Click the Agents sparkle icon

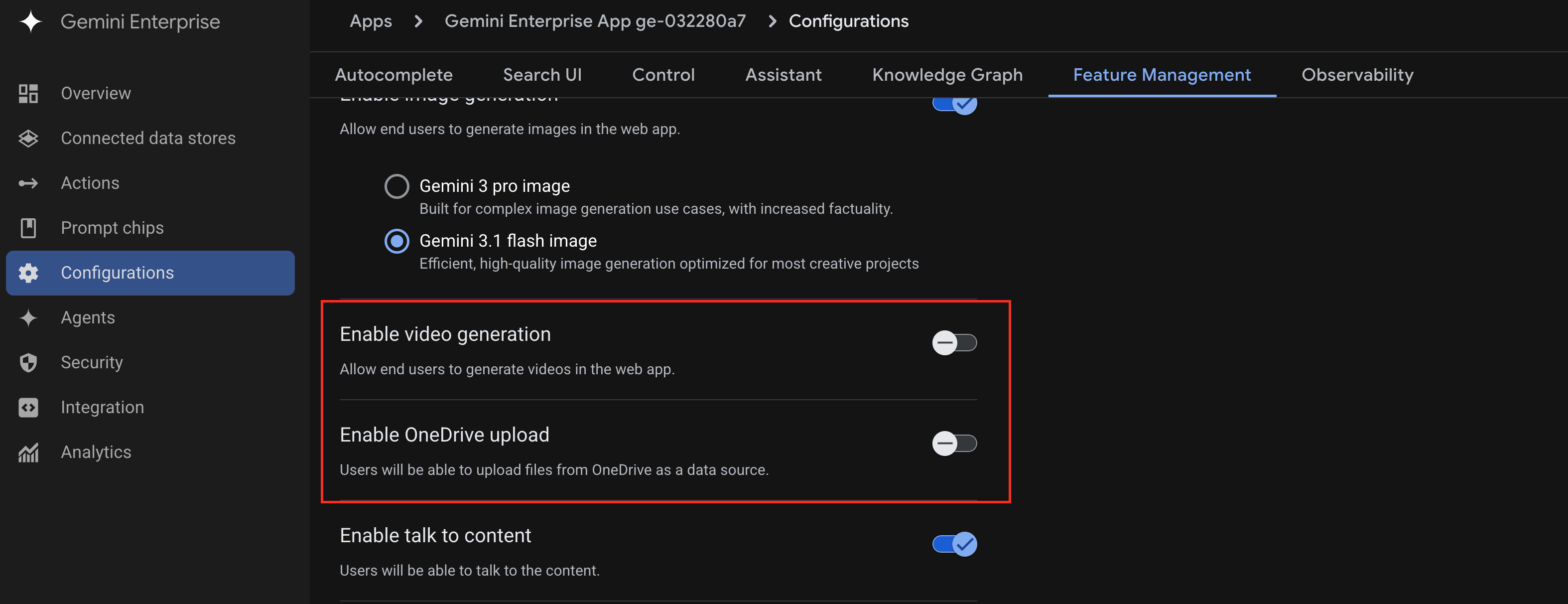28,317
